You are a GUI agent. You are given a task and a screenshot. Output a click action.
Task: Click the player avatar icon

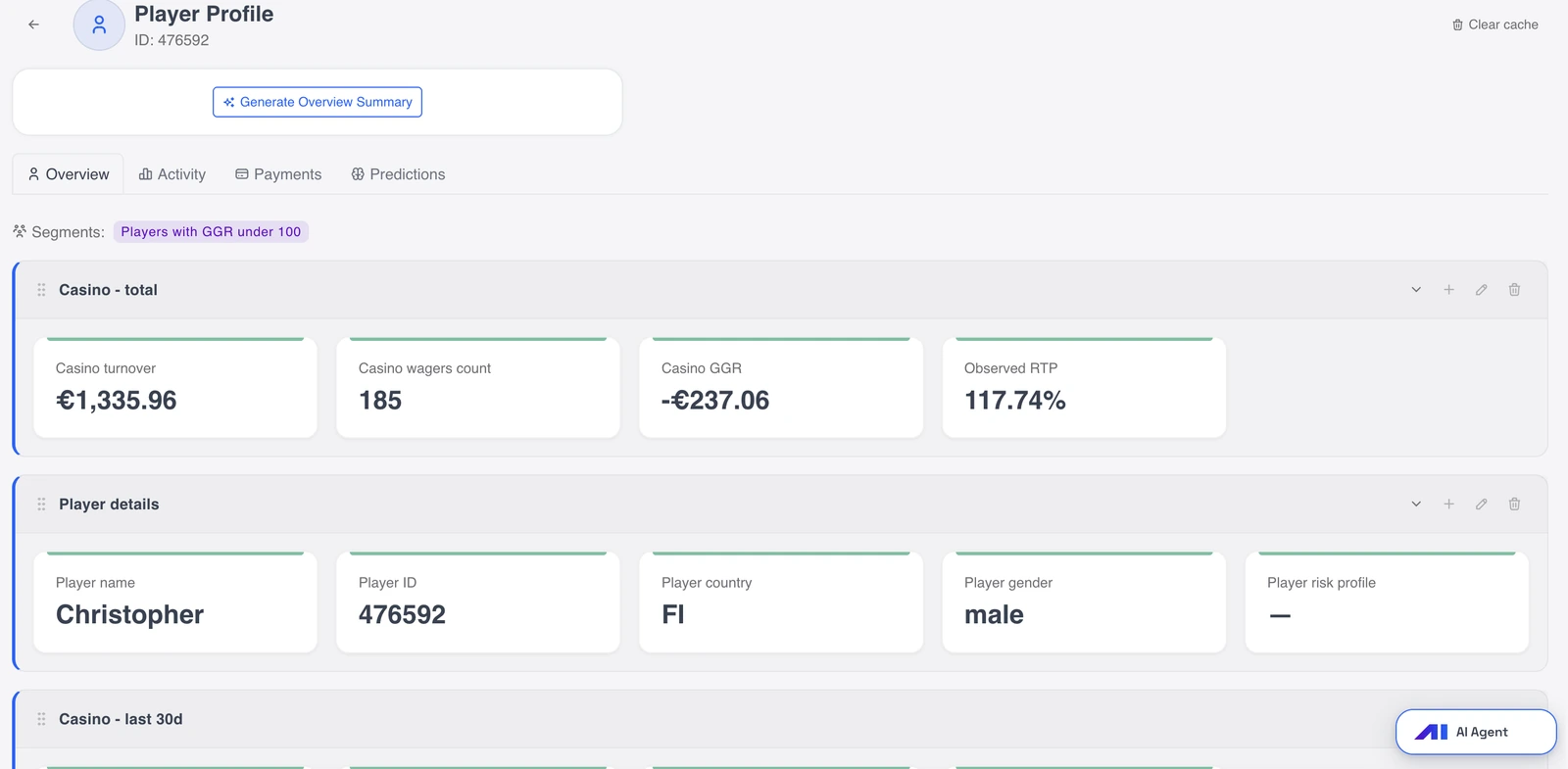tap(99, 24)
